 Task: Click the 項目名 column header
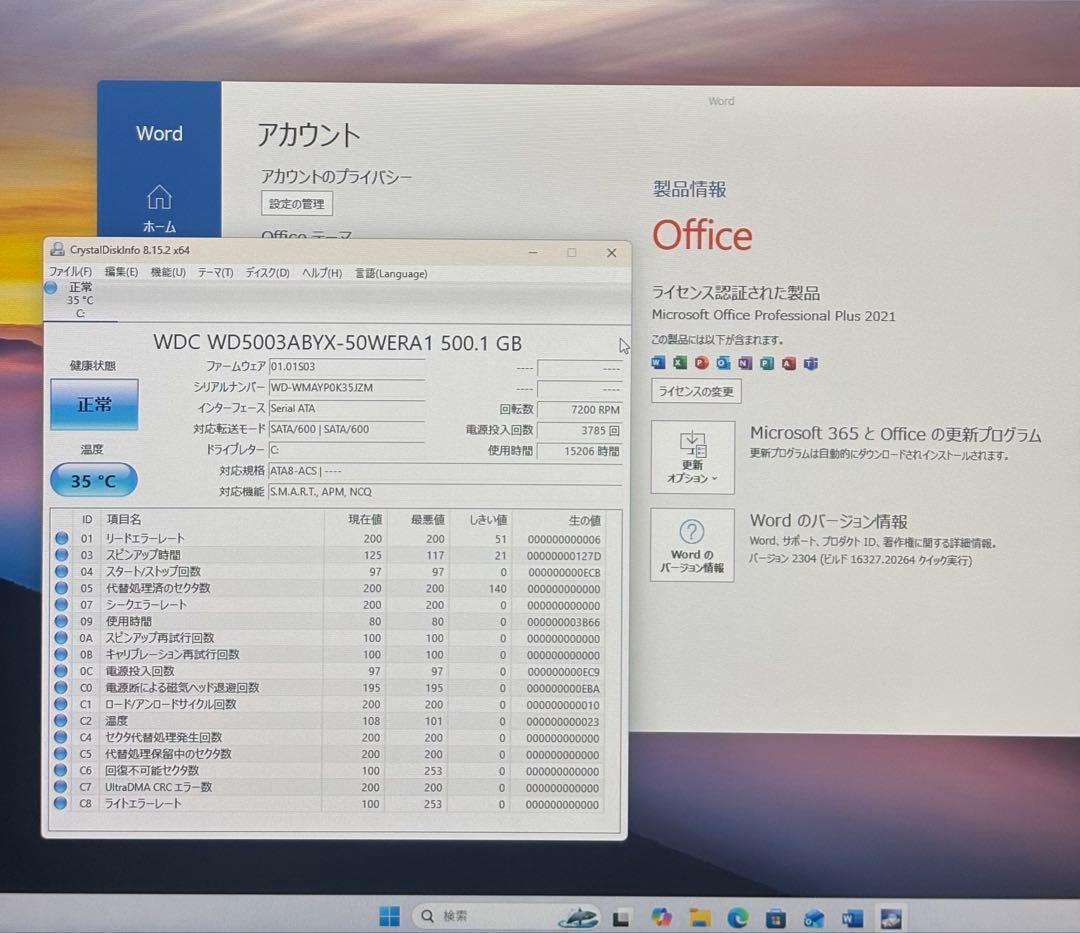[x=211, y=519]
